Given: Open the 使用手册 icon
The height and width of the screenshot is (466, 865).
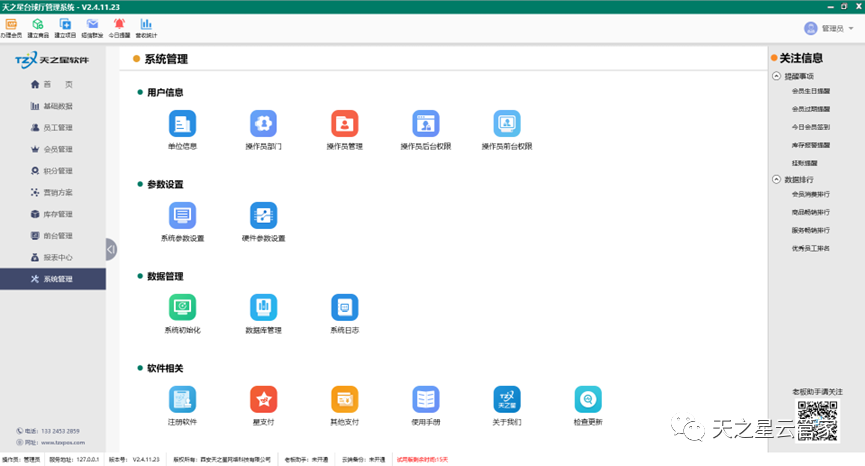Looking at the screenshot, I should coord(426,399).
